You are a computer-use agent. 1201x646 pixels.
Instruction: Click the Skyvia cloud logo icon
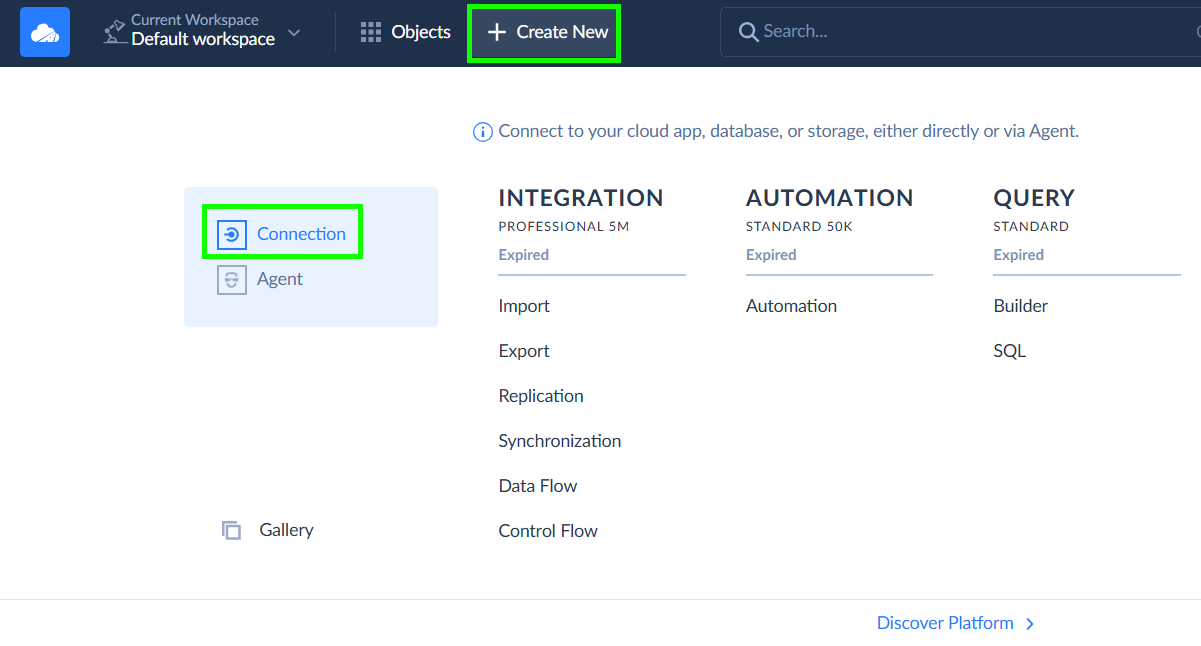point(45,32)
